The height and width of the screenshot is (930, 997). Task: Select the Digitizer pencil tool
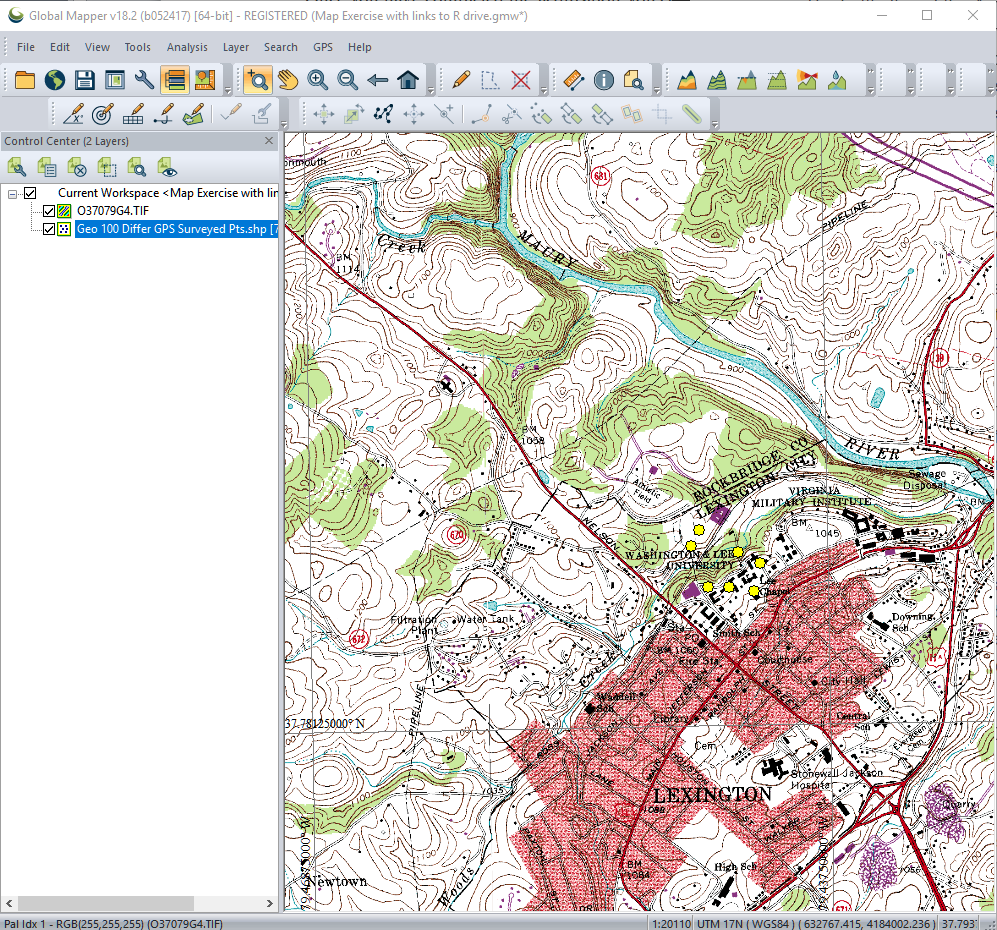460,80
